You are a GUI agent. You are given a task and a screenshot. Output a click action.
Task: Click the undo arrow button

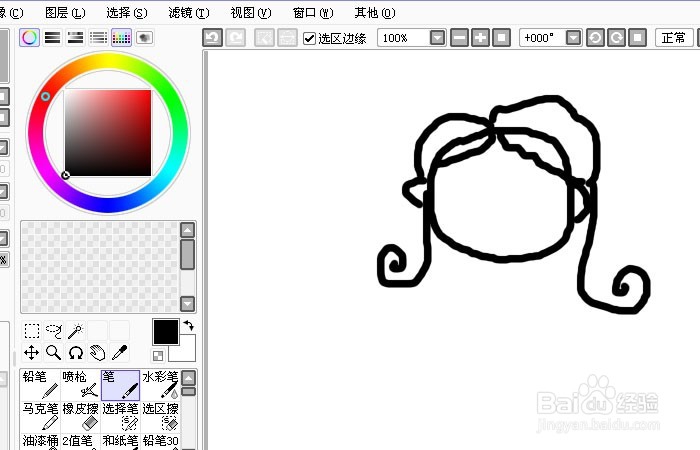point(212,38)
